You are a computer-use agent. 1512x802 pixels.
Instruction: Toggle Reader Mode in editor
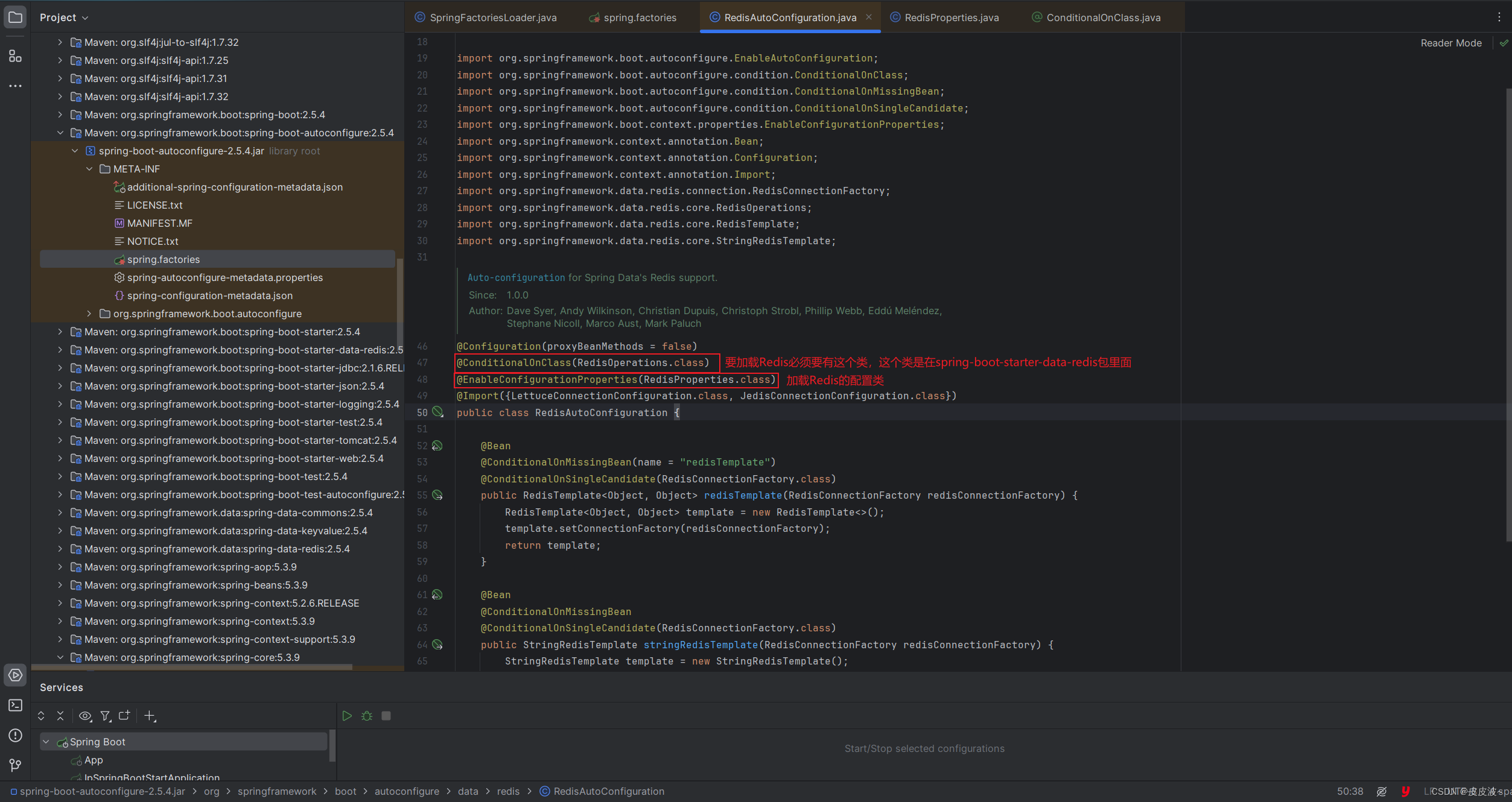pos(1451,43)
